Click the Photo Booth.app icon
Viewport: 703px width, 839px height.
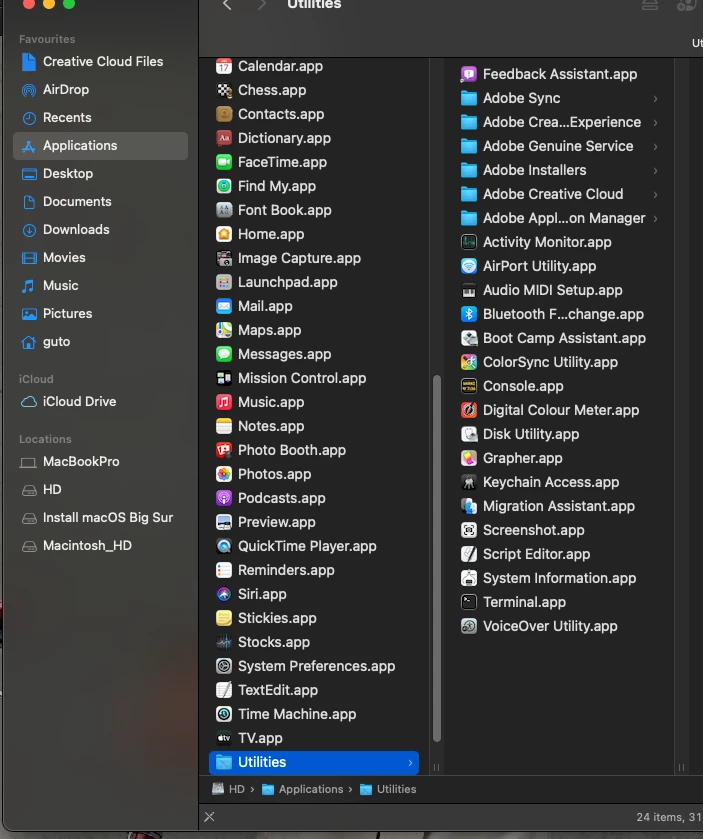tap(224, 450)
